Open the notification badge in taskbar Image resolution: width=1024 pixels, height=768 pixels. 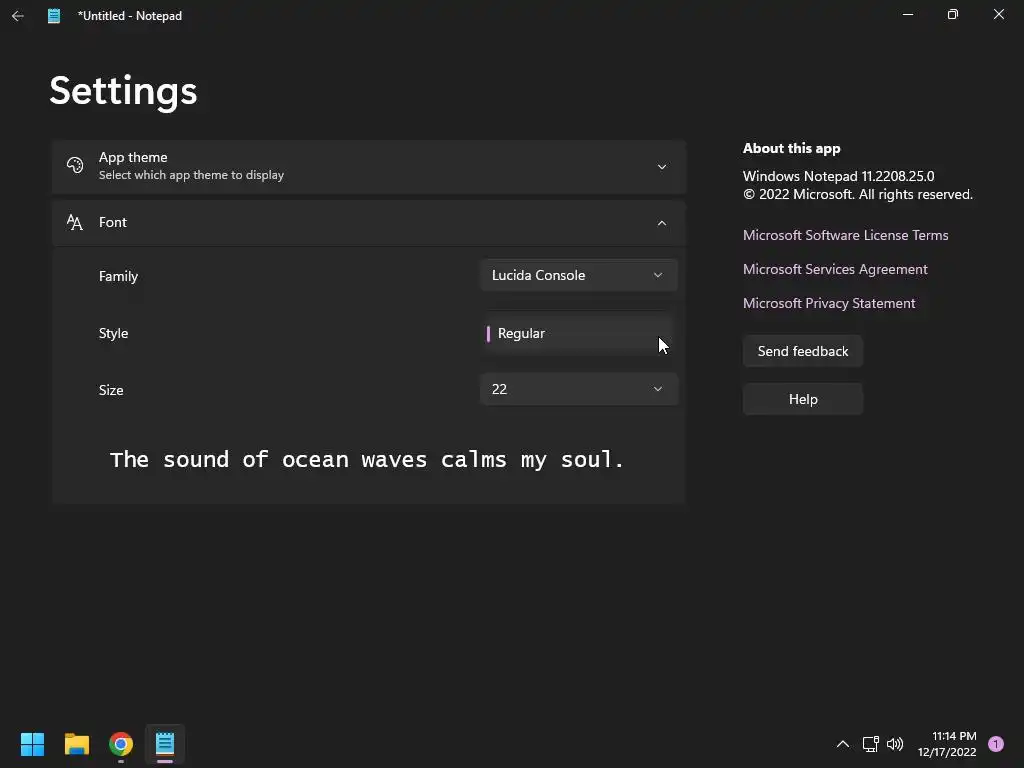point(995,744)
